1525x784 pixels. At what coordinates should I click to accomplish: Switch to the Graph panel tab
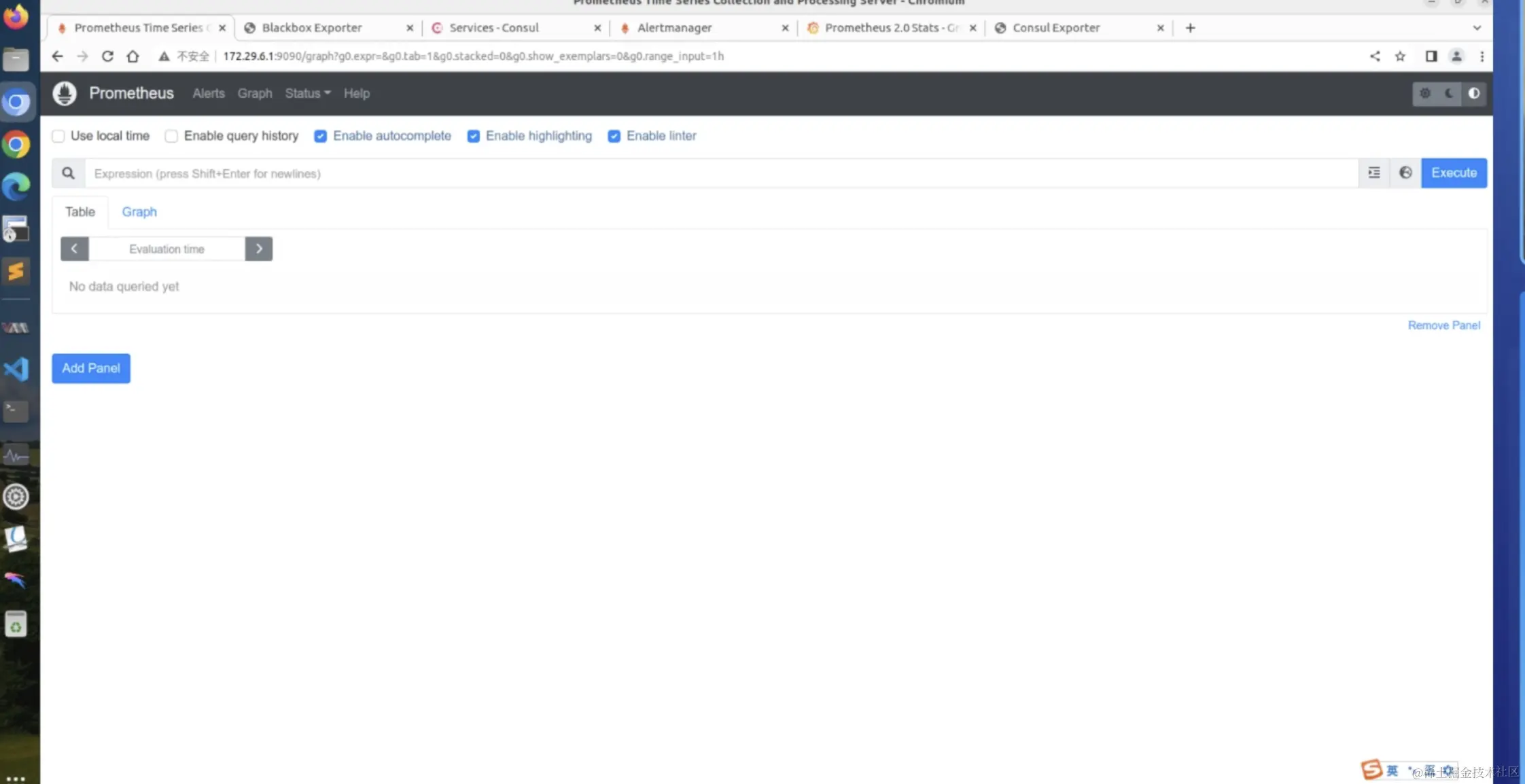pyautogui.click(x=139, y=212)
